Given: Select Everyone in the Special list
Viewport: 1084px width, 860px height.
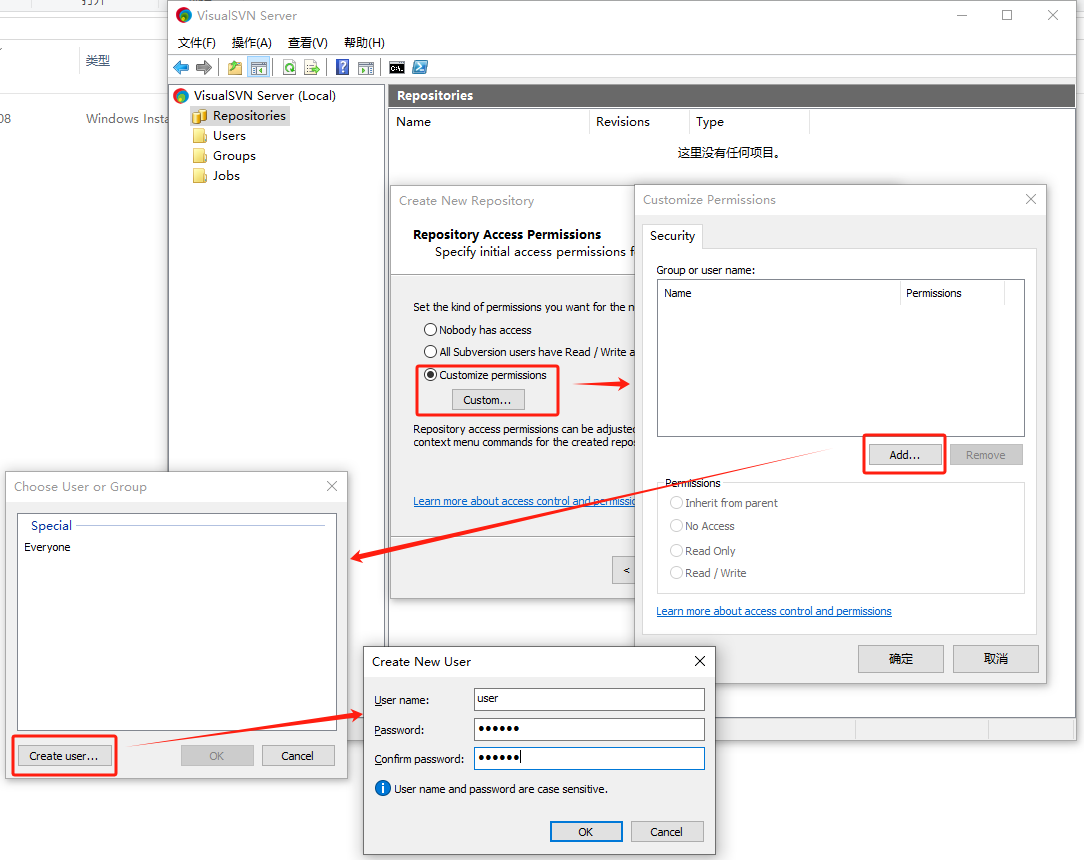Looking at the screenshot, I should [x=47, y=547].
